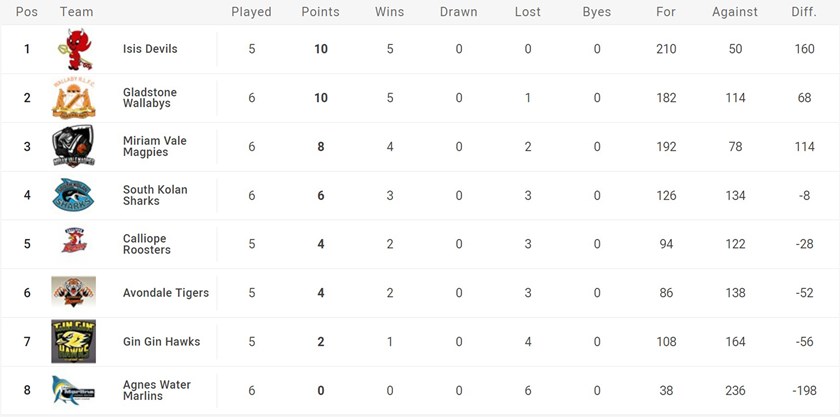This screenshot has width=840, height=417.
Task: Open the Agnes Water Marlins name
Action: [157, 390]
